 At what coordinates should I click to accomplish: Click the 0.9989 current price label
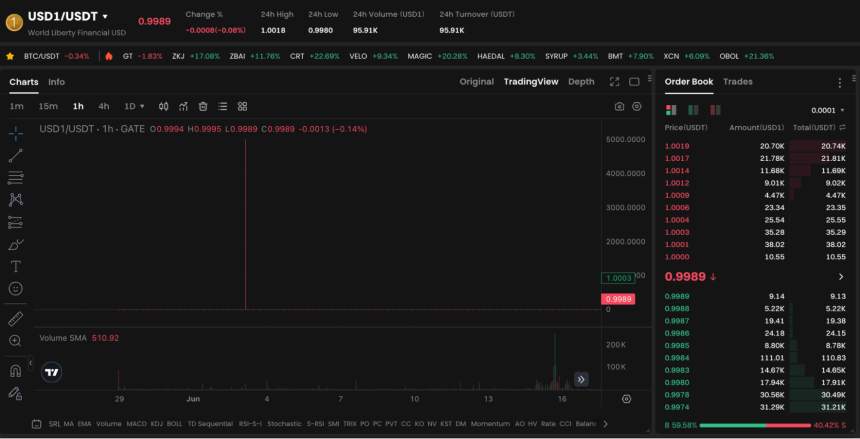(x=618, y=299)
